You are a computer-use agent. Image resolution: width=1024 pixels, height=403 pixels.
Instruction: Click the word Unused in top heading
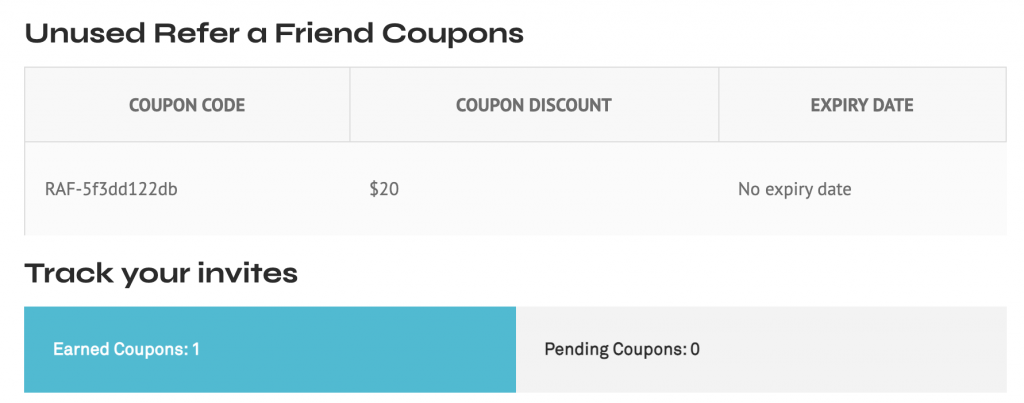click(84, 33)
